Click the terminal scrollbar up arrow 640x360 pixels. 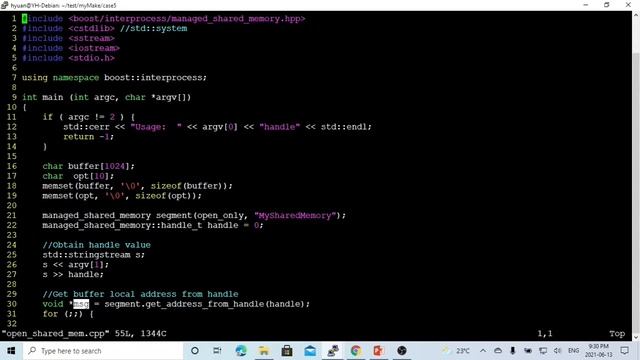click(636, 15)
